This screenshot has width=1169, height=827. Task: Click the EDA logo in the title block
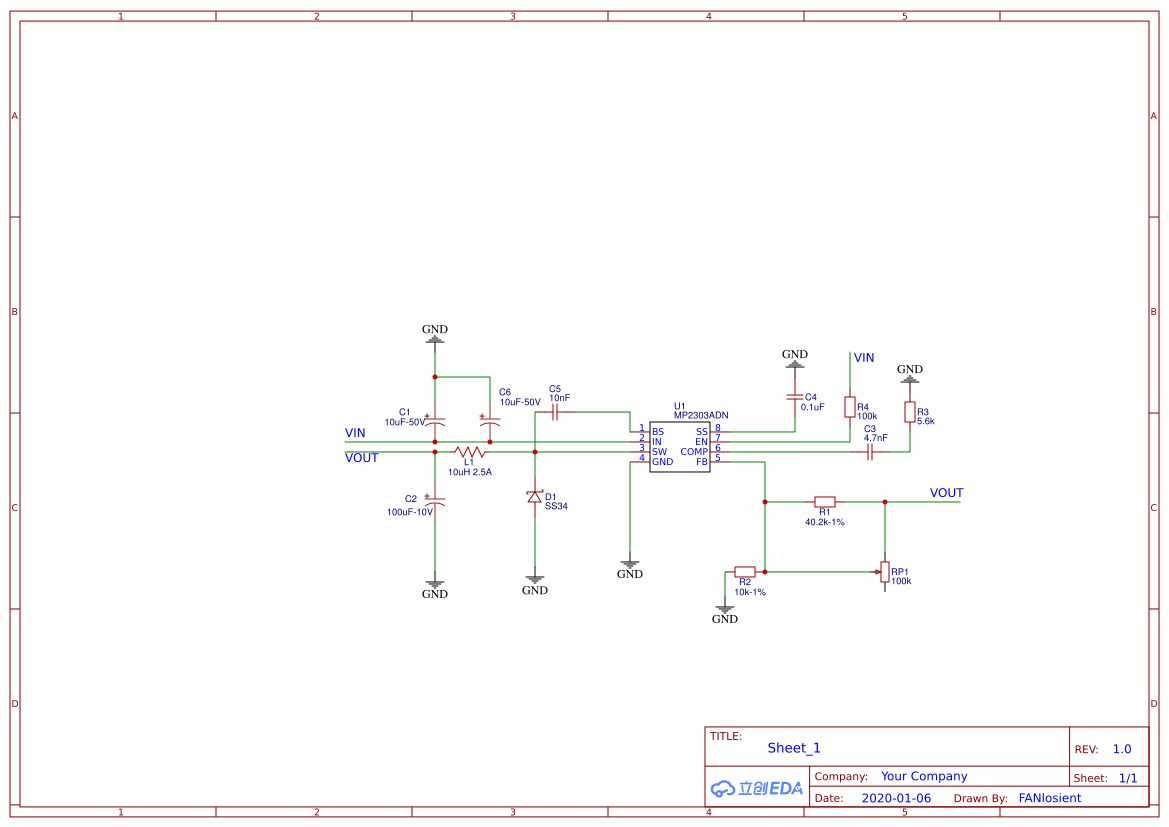tap(757, 788)
